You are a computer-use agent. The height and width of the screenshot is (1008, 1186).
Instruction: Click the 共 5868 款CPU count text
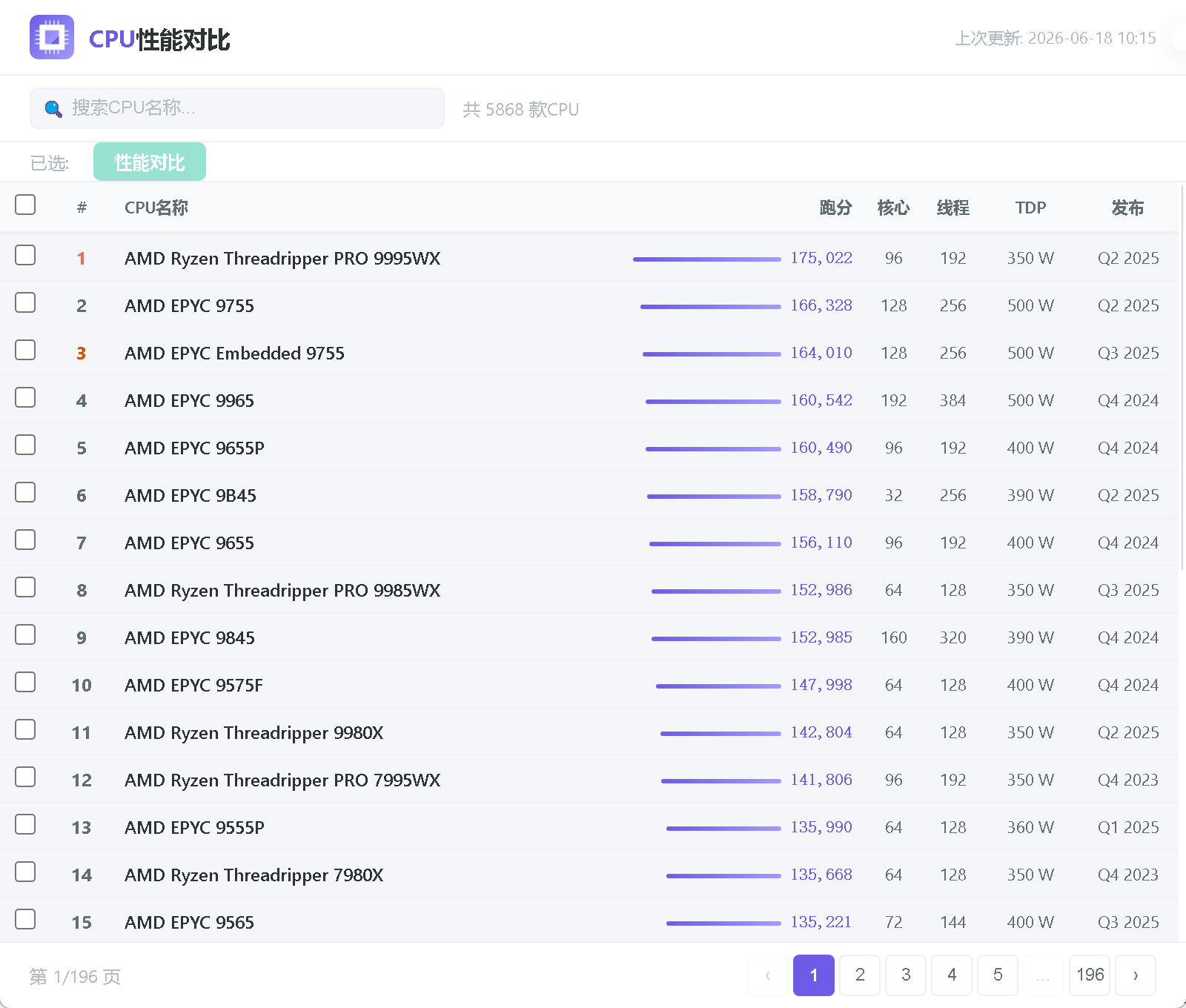coord(520,110)
